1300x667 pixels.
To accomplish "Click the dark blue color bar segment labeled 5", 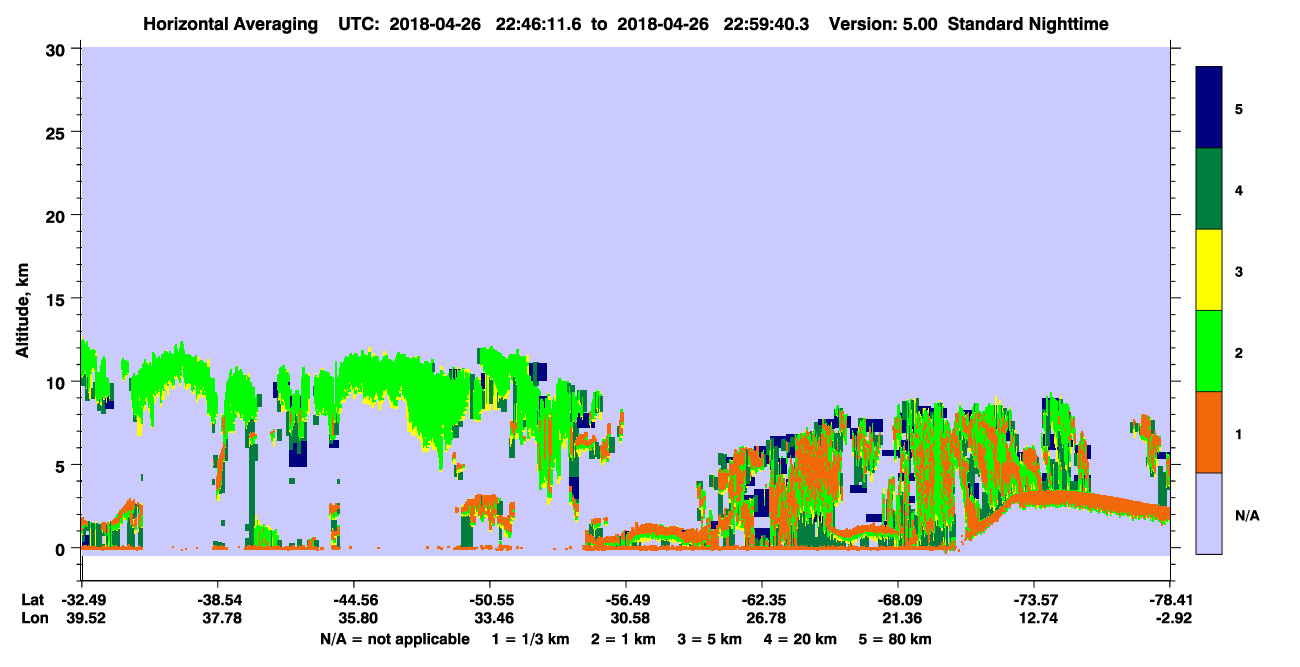I will coord(1208,107).
